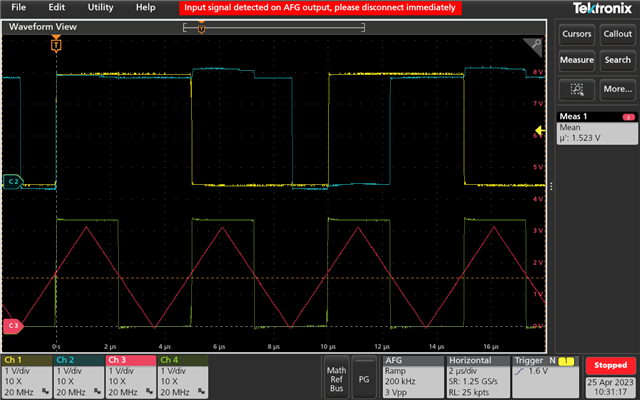The width and height of the screenshot is (640, 400).
Task: Select the Ch 3 channel badge
Action: 131,377
